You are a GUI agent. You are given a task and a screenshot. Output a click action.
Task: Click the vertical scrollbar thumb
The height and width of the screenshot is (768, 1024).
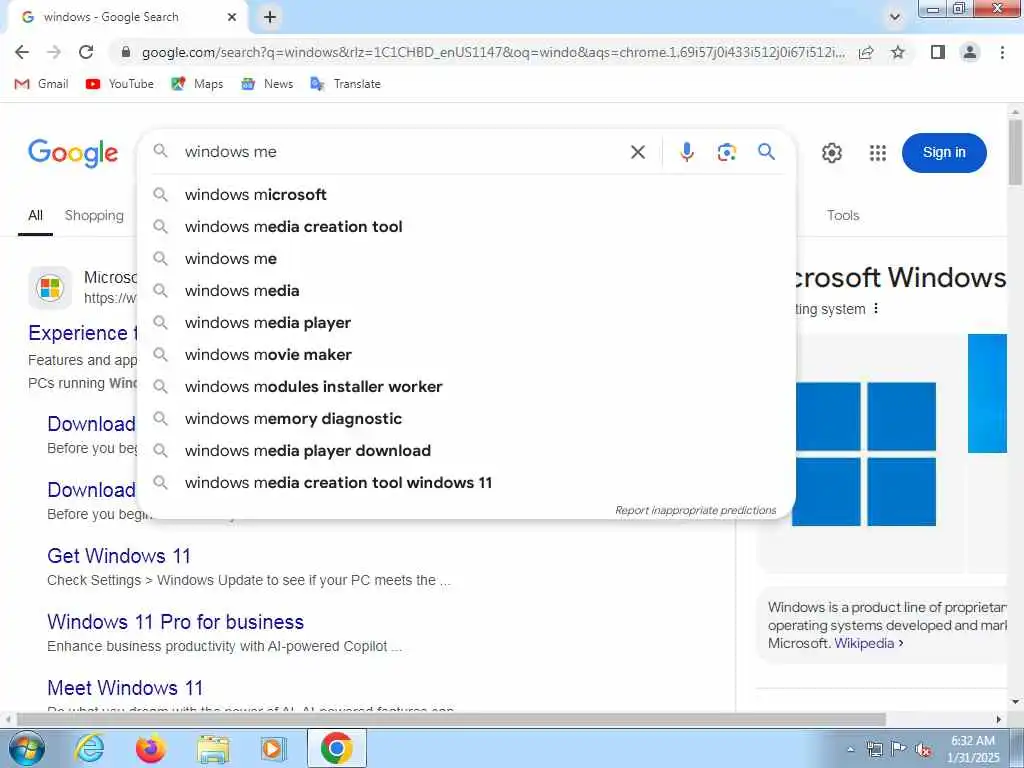pos(1014,152)
